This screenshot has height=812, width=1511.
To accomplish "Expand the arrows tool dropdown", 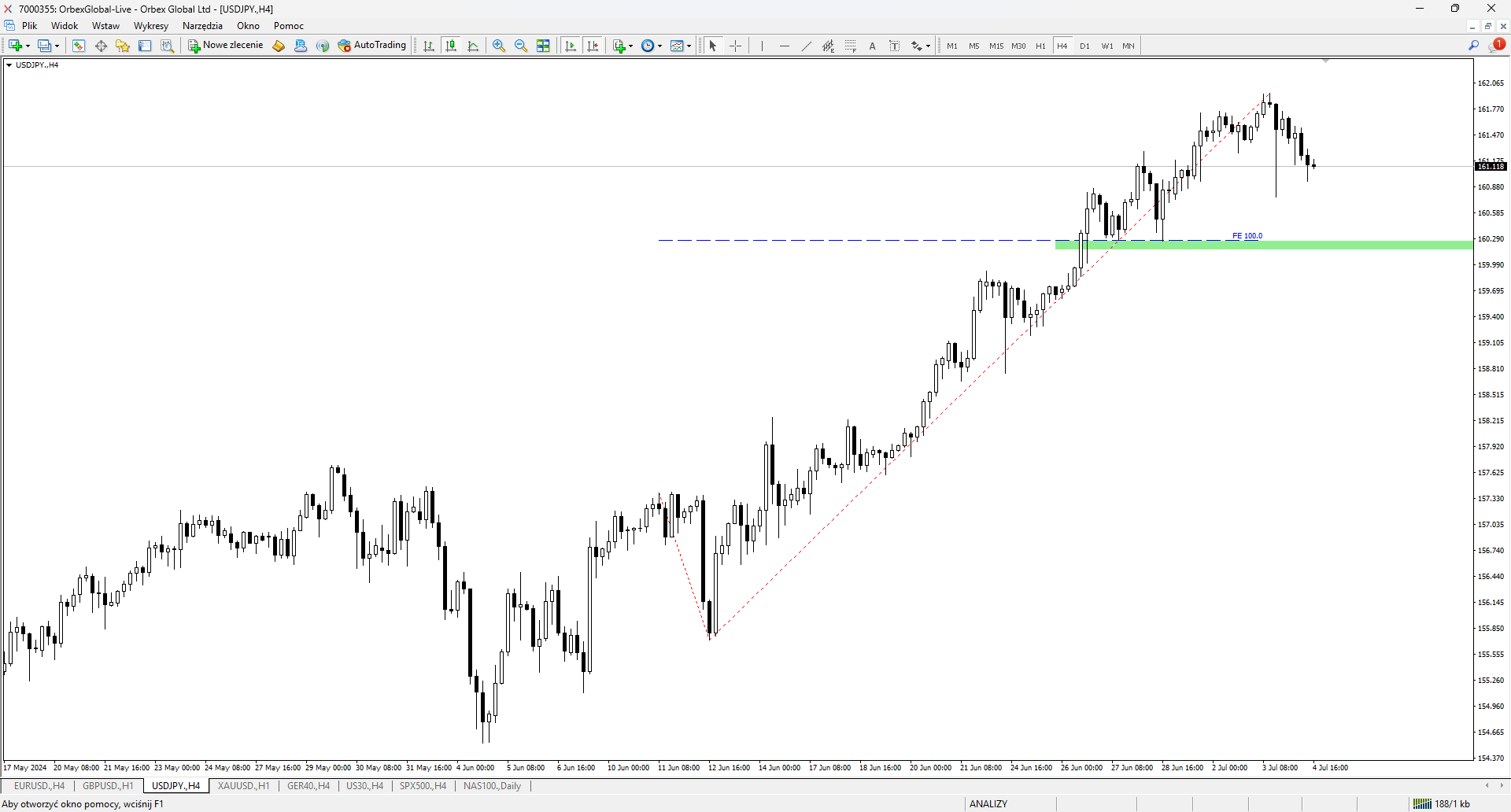I will 929,46.
